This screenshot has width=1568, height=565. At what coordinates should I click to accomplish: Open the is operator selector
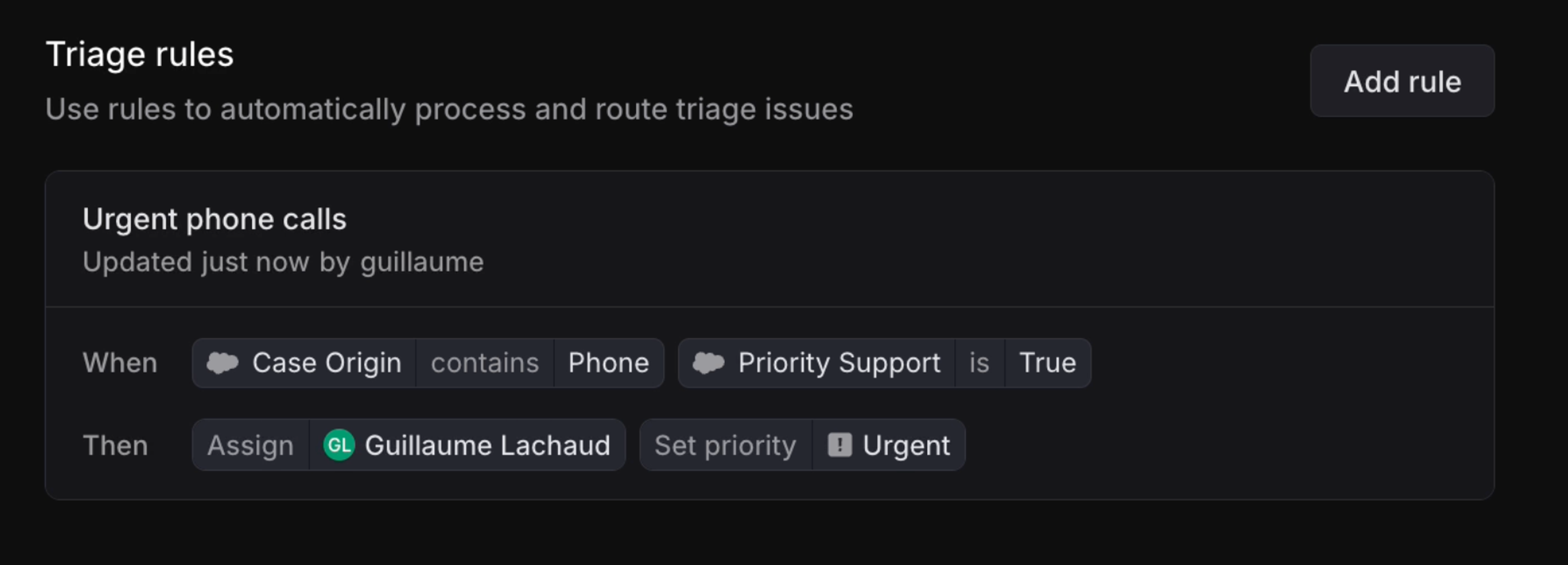979,363
